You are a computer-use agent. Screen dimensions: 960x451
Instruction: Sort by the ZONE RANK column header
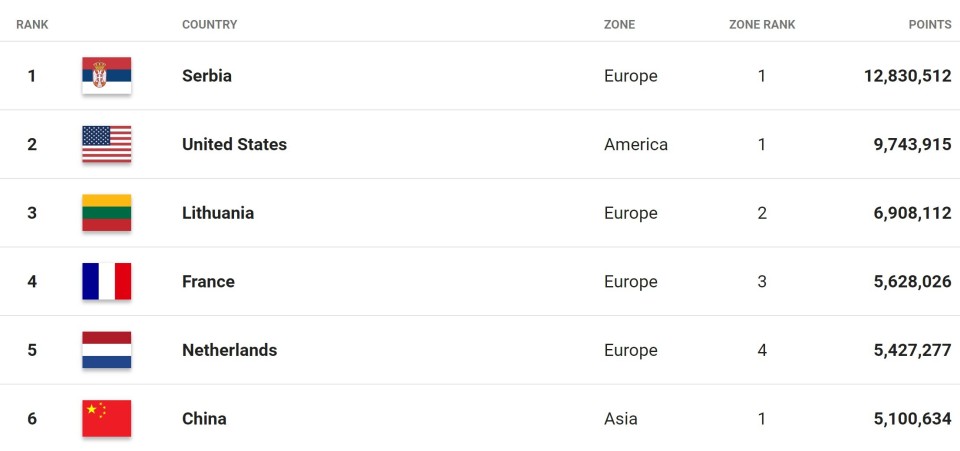pos(762,25)
